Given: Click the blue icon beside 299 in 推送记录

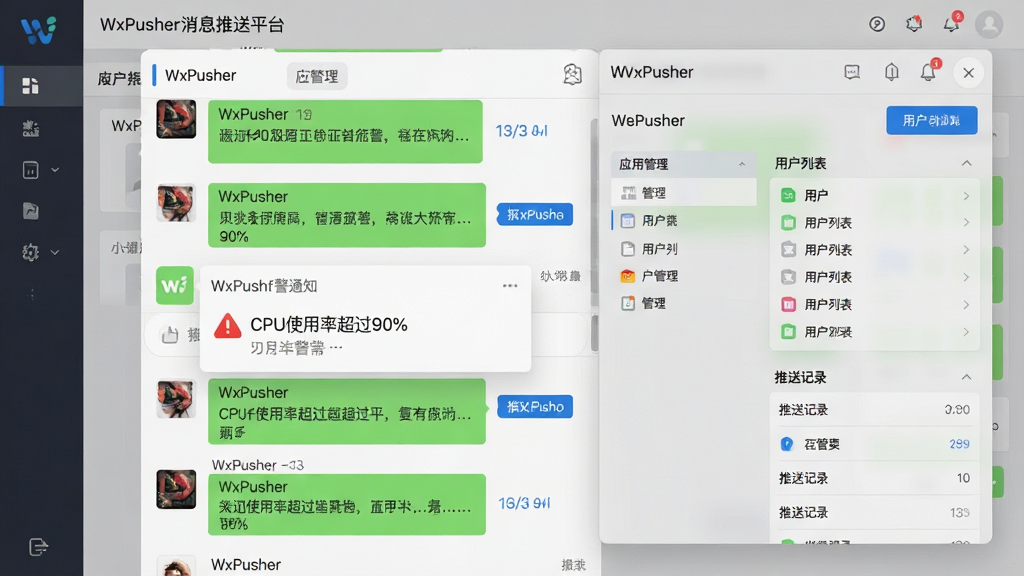Looking at the screenshot, I should click(787, 444).
